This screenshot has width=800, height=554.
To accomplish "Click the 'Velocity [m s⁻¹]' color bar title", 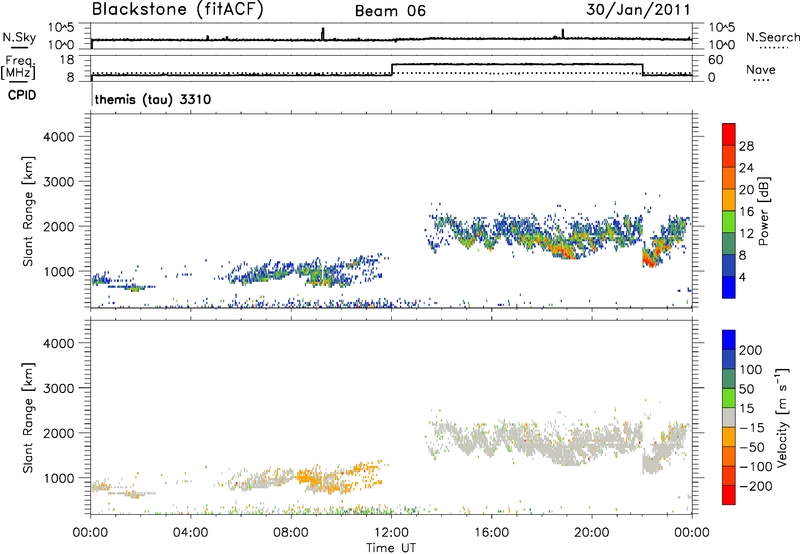I will point(782,417).
